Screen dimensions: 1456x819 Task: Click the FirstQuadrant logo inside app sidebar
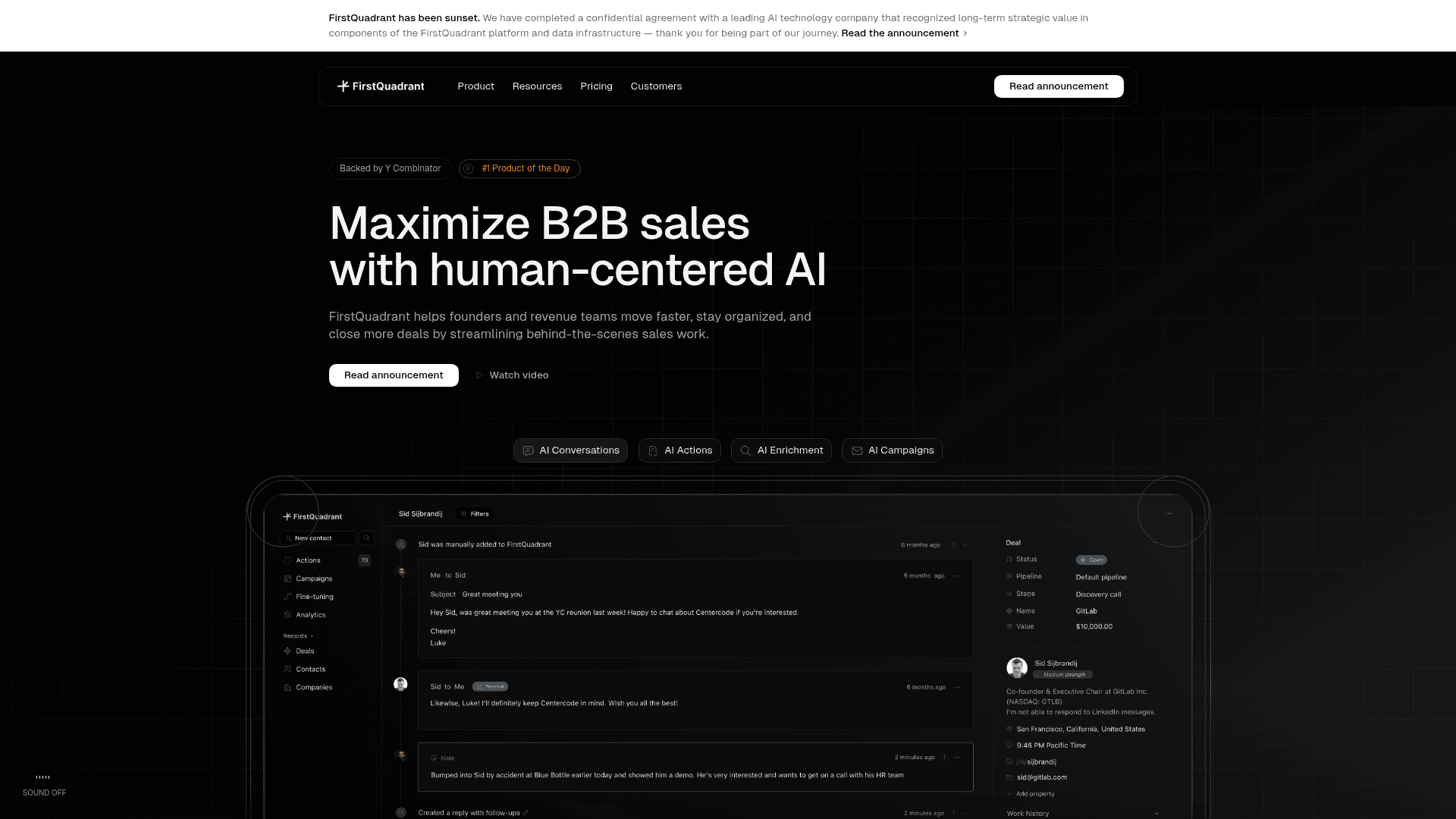pos(312,517)
